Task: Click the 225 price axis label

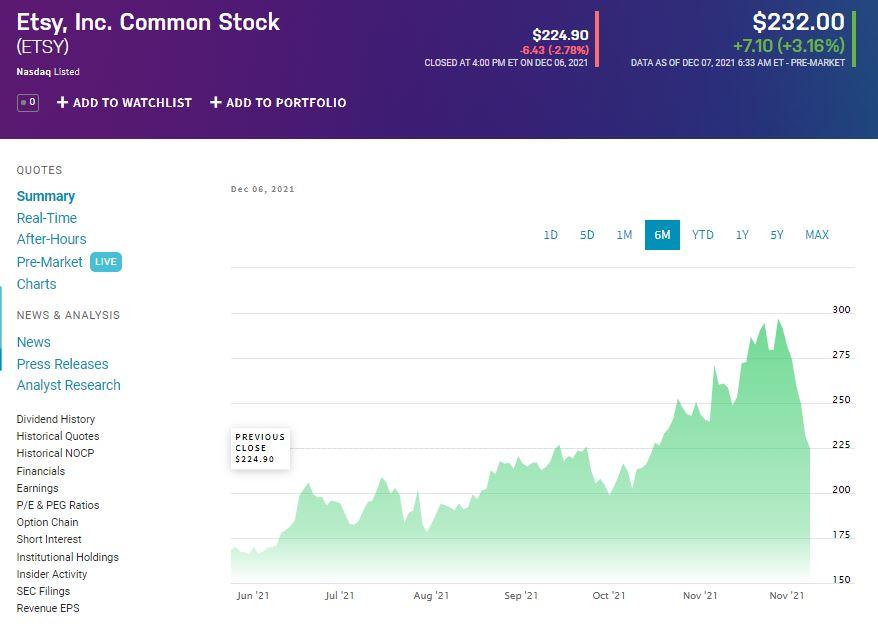Action: 841,445
